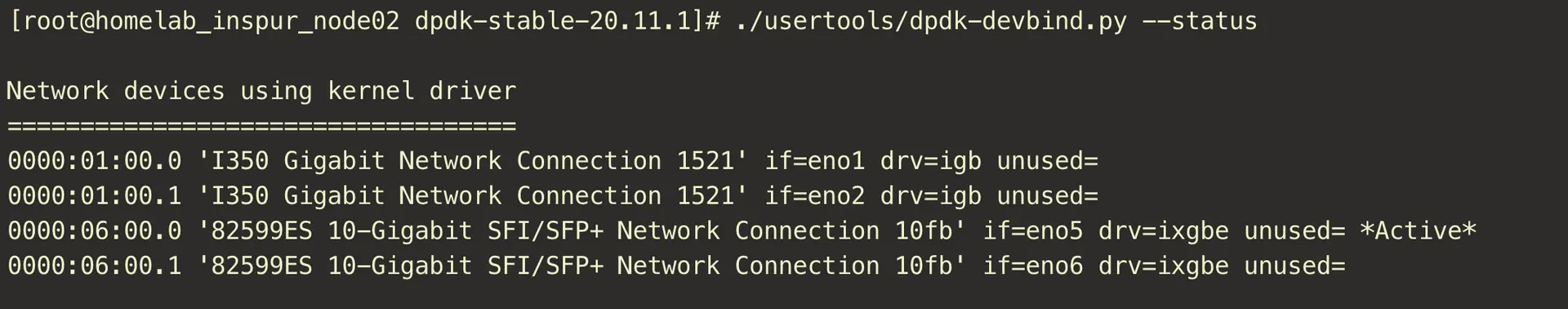Click the shell prompt root@homelab_inspur_node02
Screen dimensions: 1568x309
pyautogui.click(x=211, y=21)
